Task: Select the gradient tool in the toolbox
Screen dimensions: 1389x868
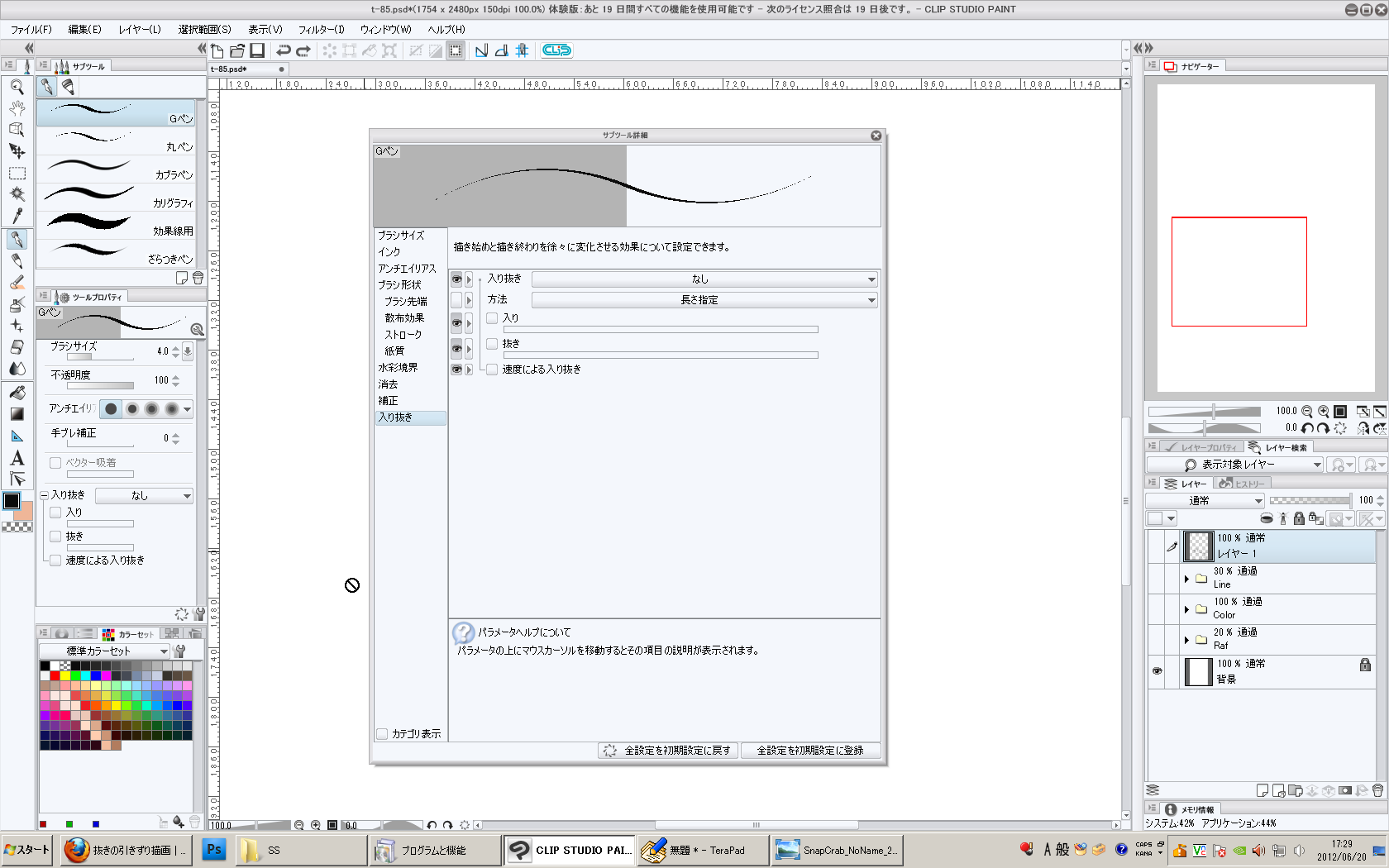Action: (x=17, y=414)
